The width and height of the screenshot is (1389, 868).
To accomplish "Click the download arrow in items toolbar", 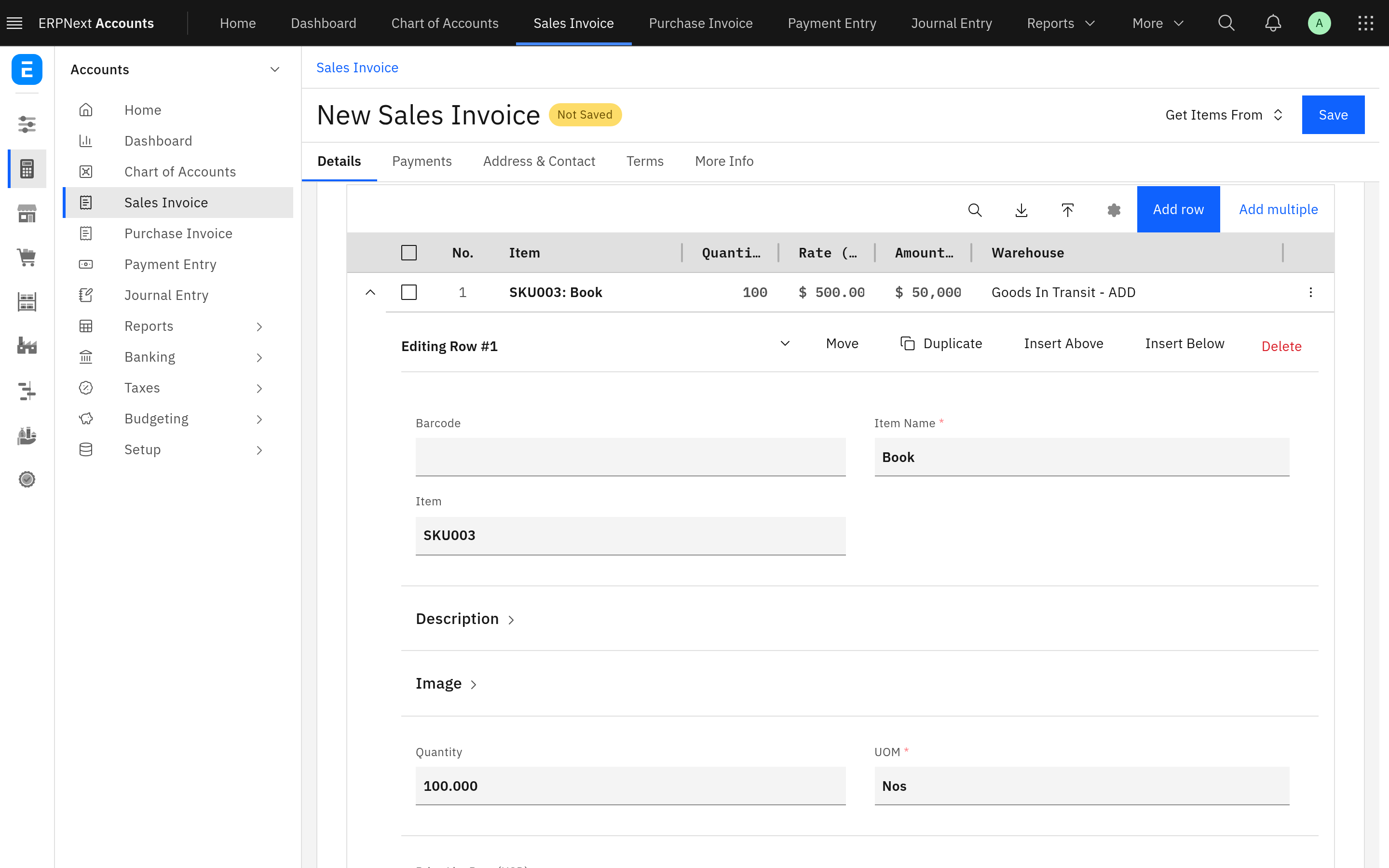I will coord(1021,210).
